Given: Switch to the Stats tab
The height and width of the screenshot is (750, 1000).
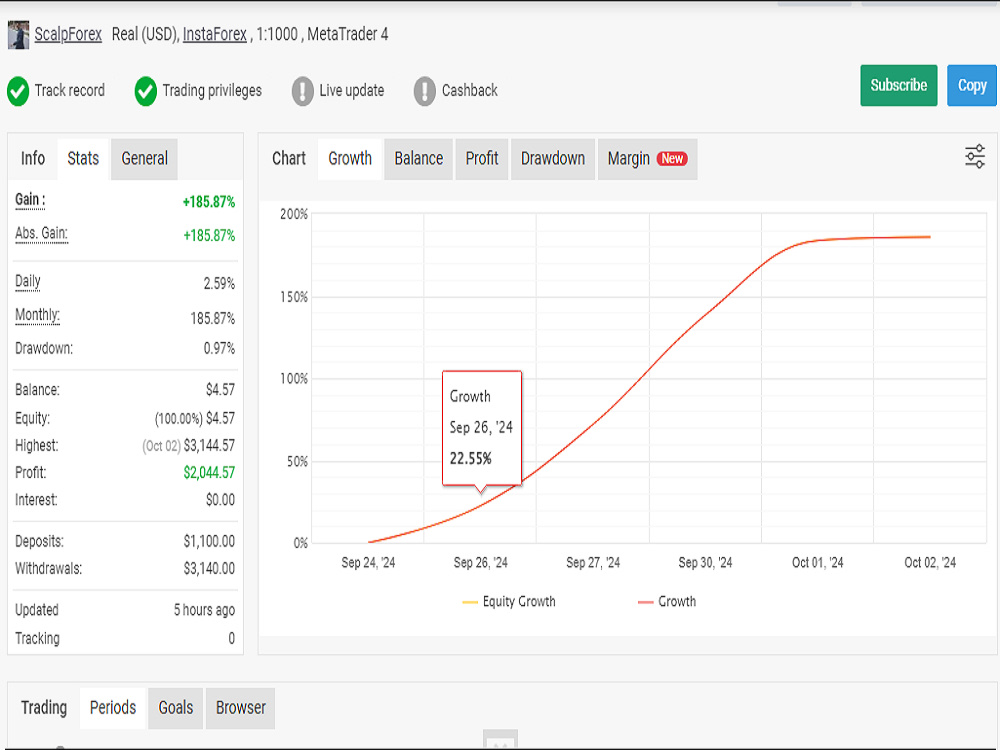Looking at the screenshot, I should [x=84, y=159].
